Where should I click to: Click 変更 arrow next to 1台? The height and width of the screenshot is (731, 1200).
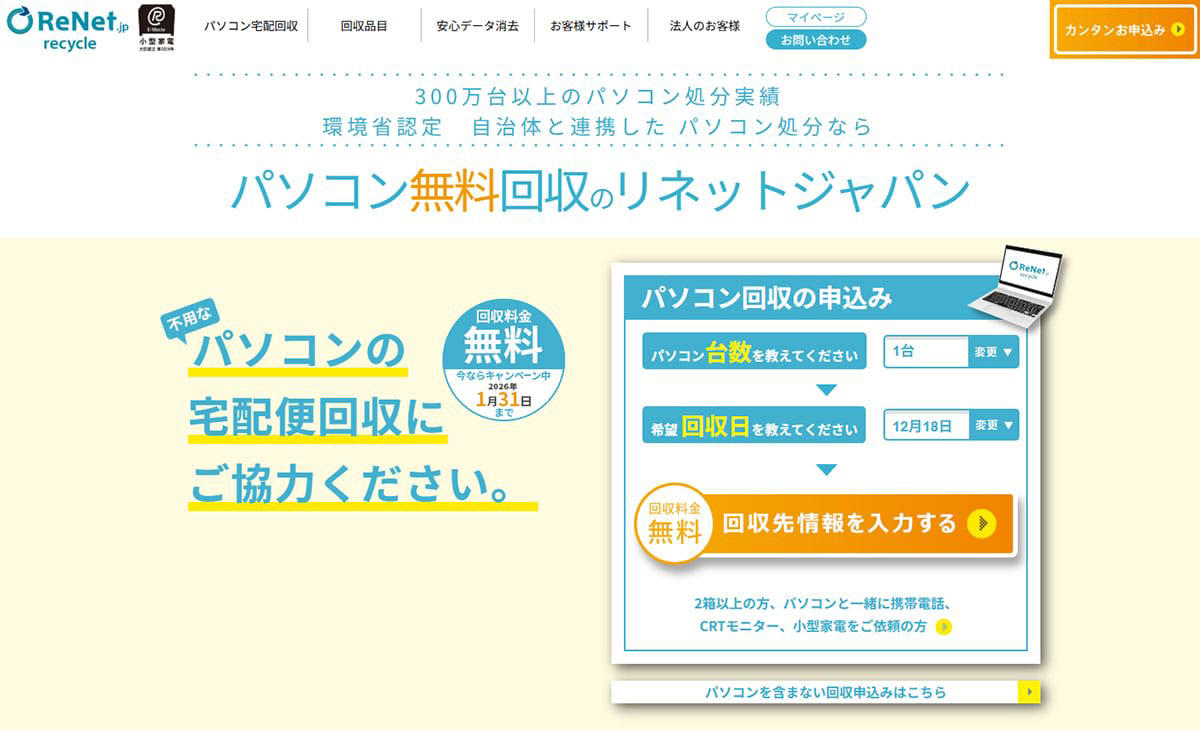coord(994,351)
